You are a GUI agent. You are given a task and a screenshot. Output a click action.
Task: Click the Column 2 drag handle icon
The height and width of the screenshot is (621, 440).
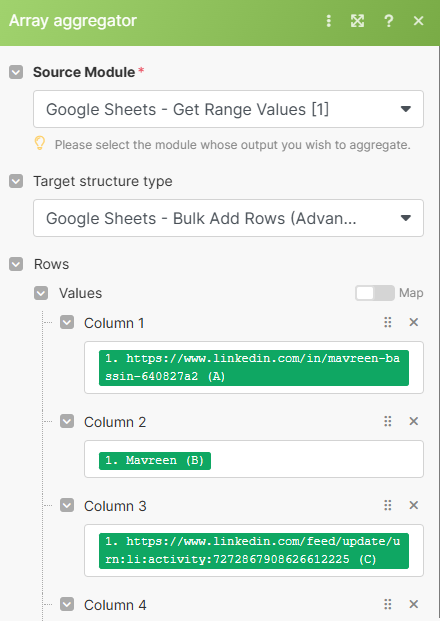point(388,421)
